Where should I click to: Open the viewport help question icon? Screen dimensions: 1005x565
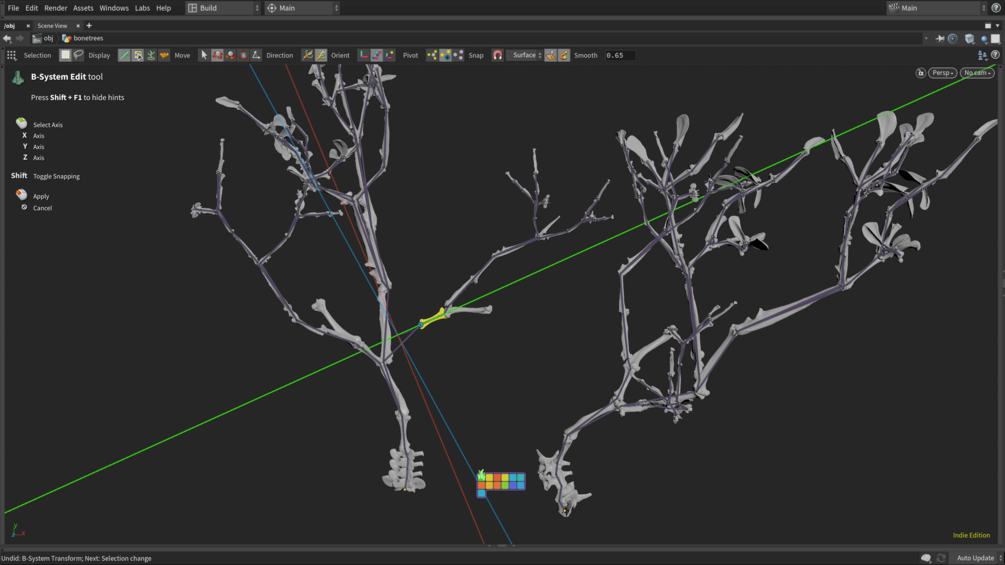pyautogui.click(x=995, y=56)
